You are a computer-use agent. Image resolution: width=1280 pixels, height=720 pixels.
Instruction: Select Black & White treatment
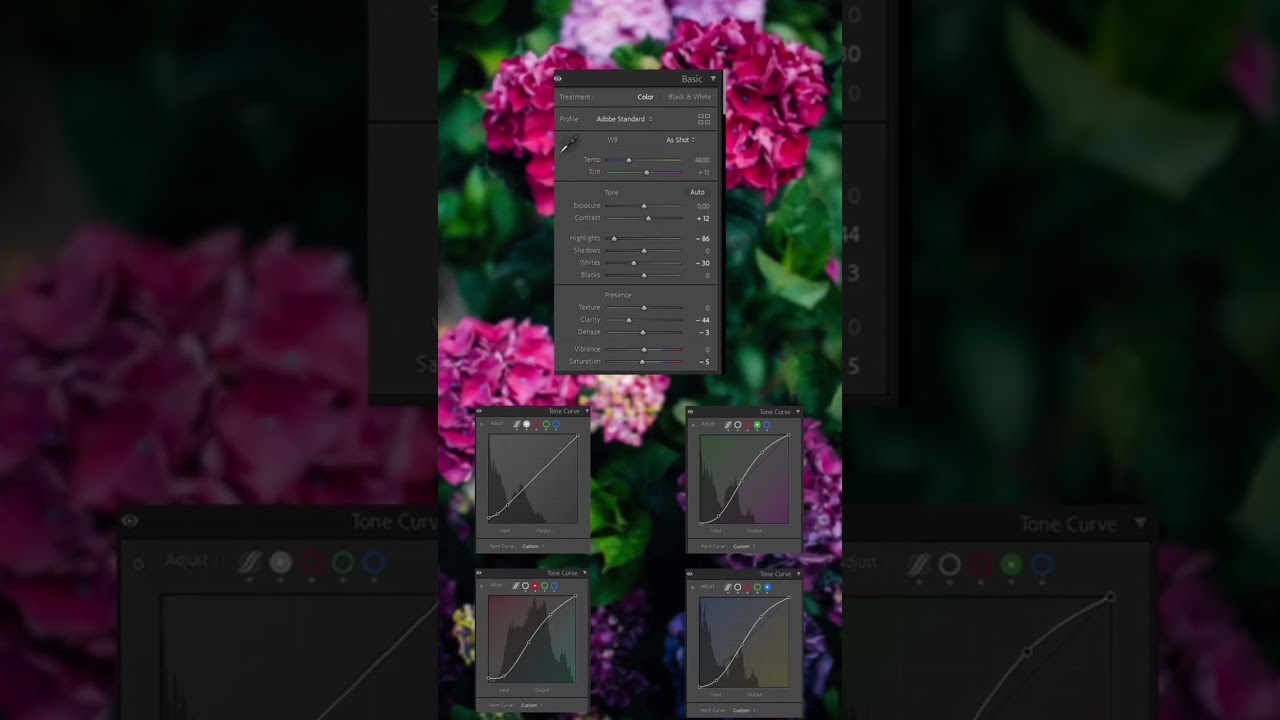[689, 97]
